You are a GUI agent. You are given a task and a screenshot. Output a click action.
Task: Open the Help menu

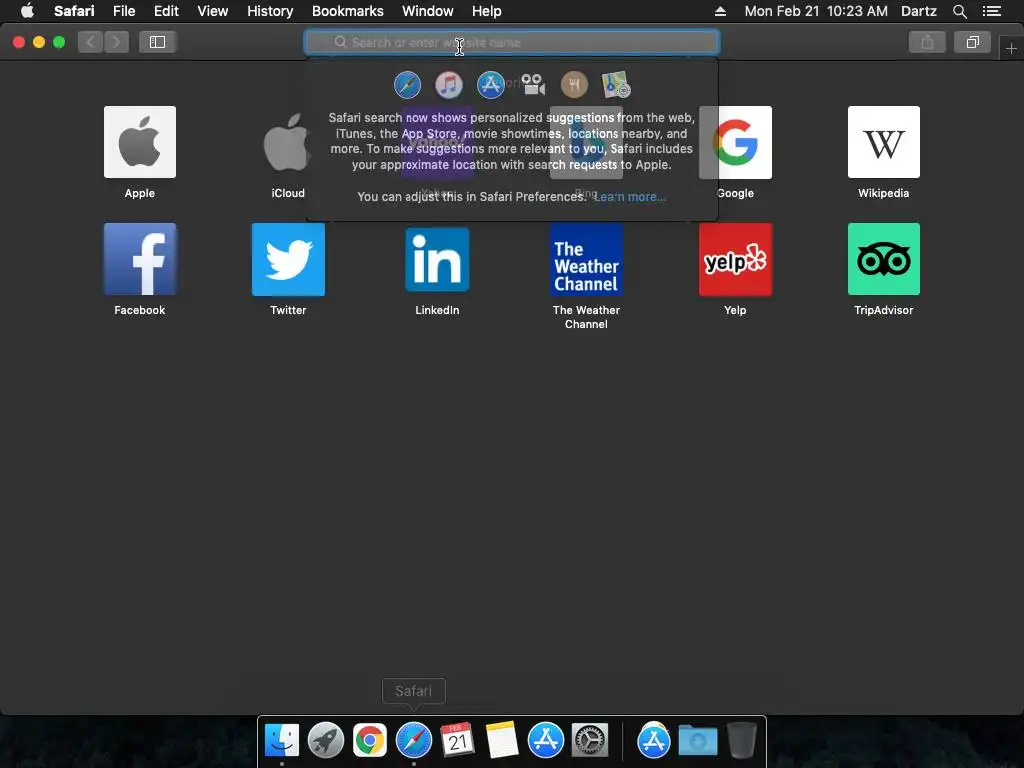coord(487,11)
